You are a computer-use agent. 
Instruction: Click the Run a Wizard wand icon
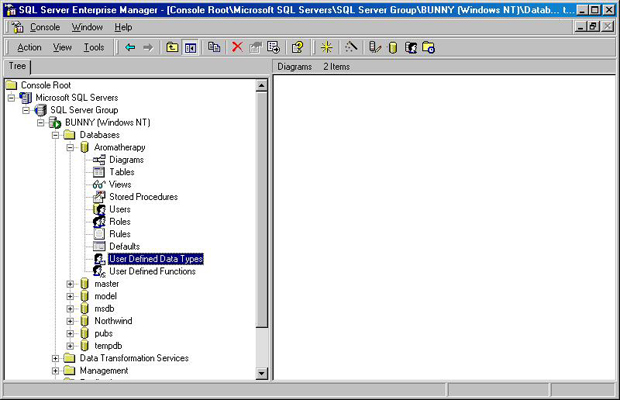[351, 47]
